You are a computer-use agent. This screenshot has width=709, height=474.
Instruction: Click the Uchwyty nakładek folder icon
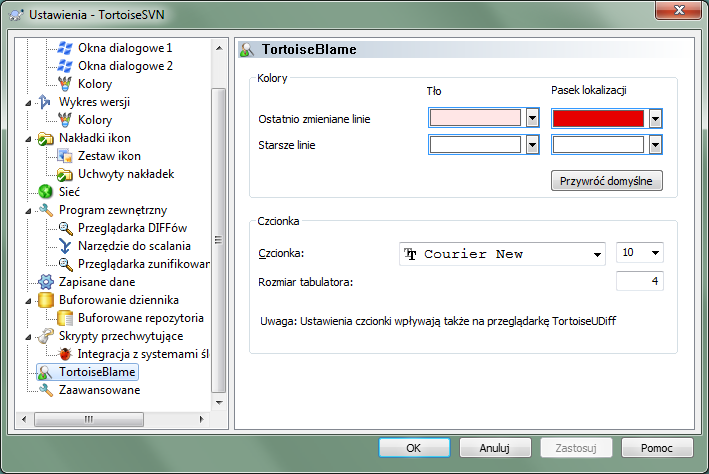pos(65,174)
